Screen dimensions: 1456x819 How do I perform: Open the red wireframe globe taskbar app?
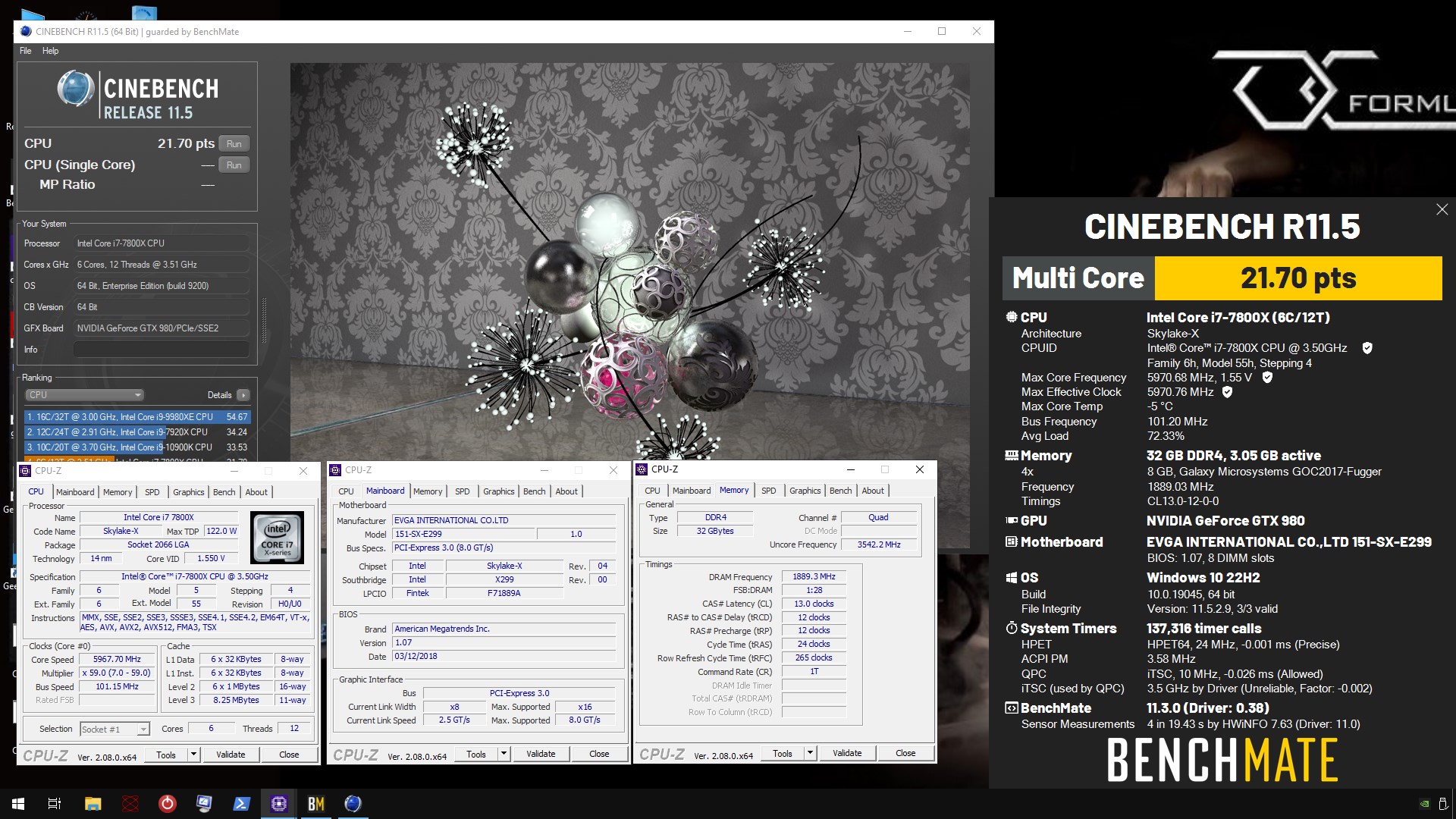click(x=130, y=804)
